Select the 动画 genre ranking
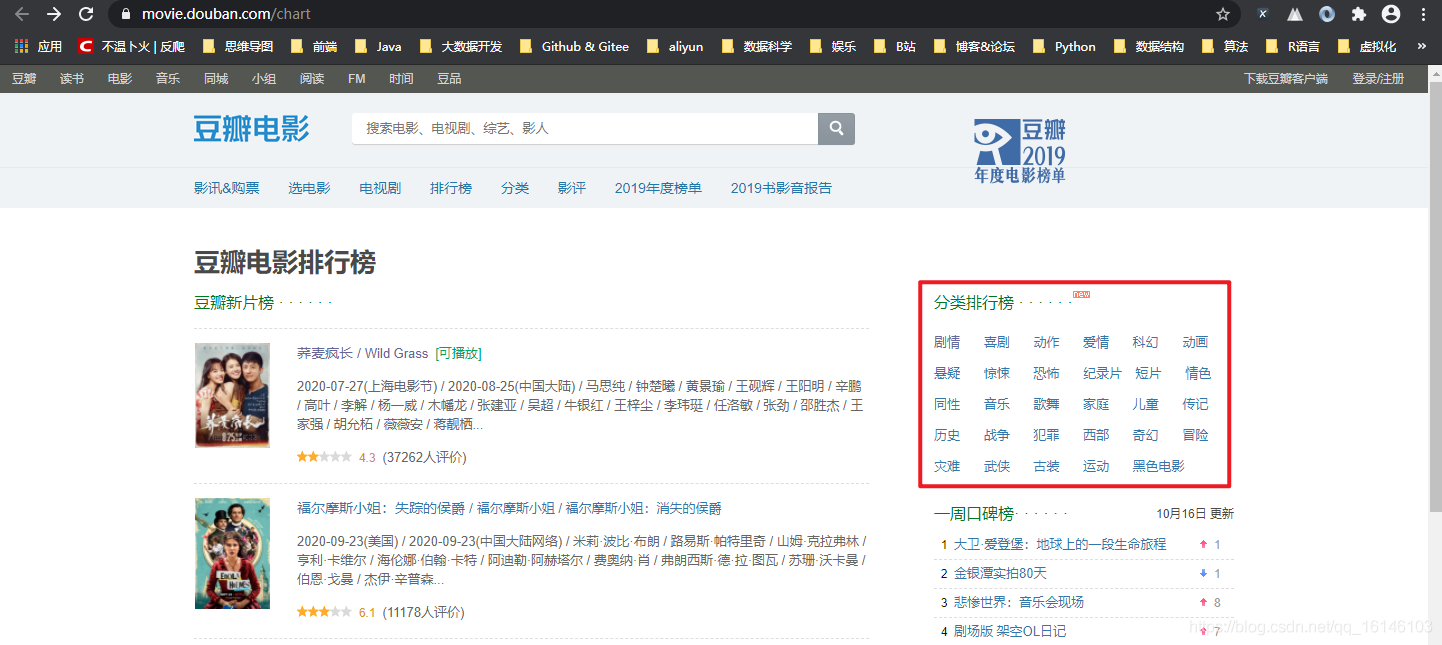 pos(1196,342)
